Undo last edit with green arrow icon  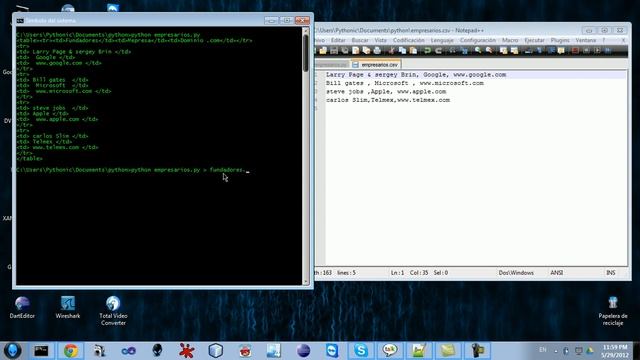tap(427, 51)
